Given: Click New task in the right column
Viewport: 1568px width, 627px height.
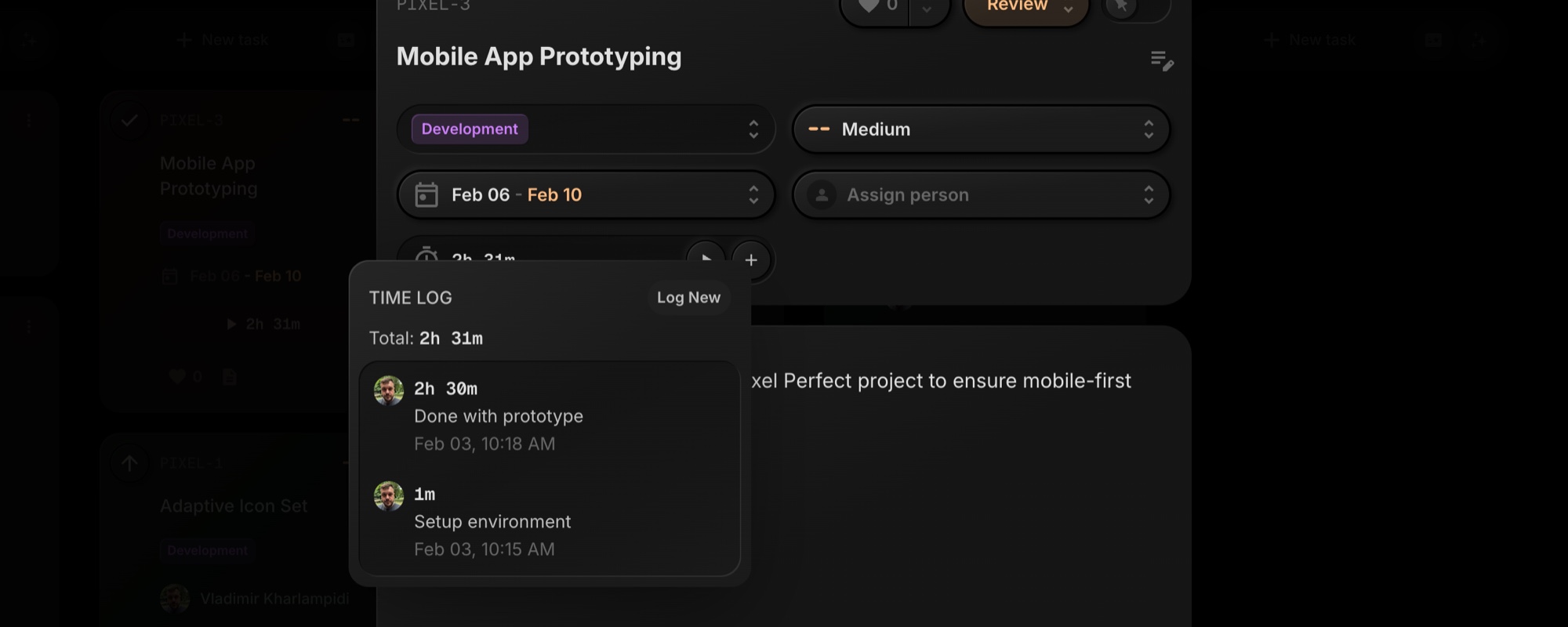Looking at the screenshot, I should [x=1311, y=40].
